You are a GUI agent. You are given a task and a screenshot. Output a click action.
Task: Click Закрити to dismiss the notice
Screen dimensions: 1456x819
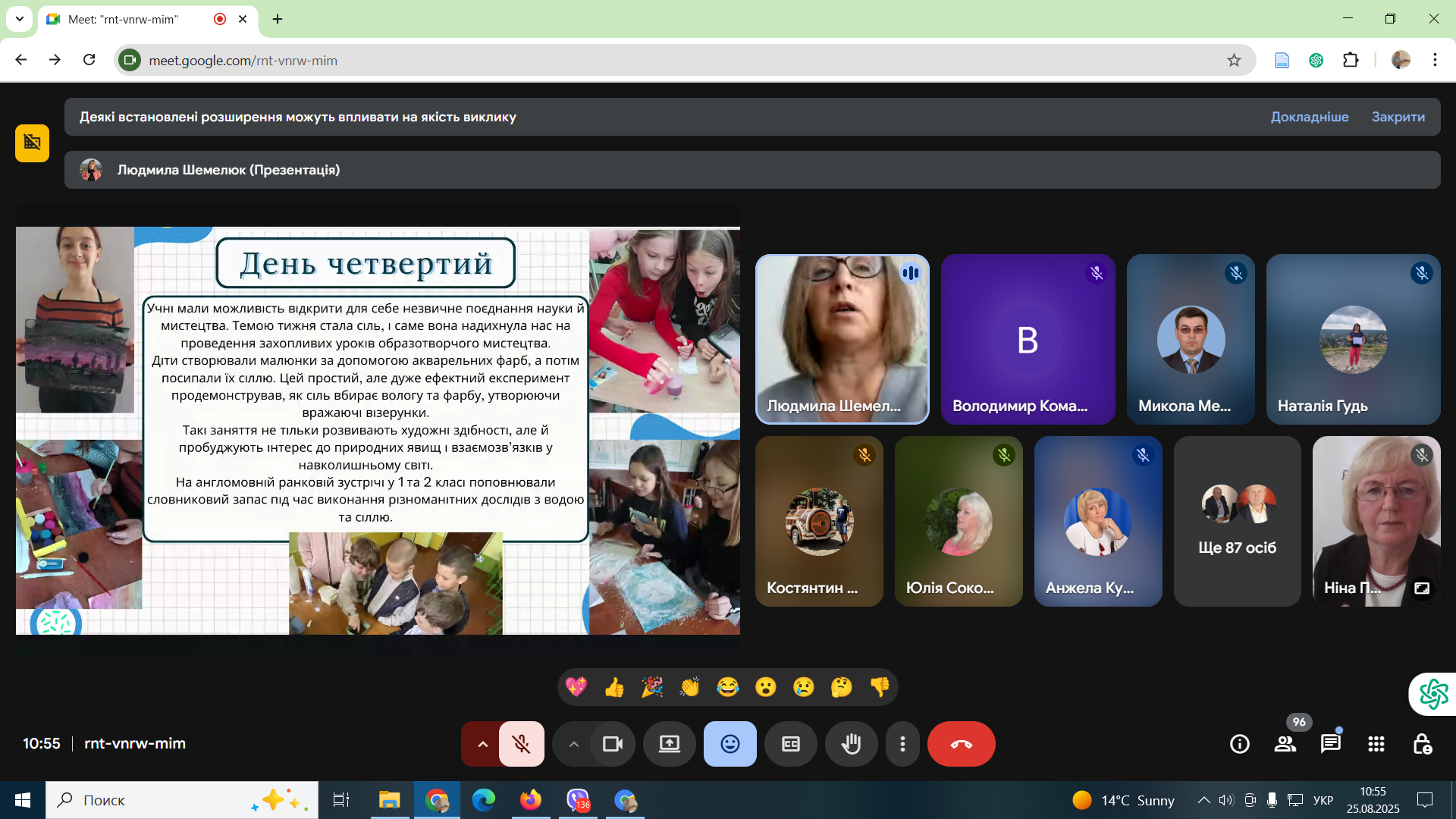click(1398, 117)
